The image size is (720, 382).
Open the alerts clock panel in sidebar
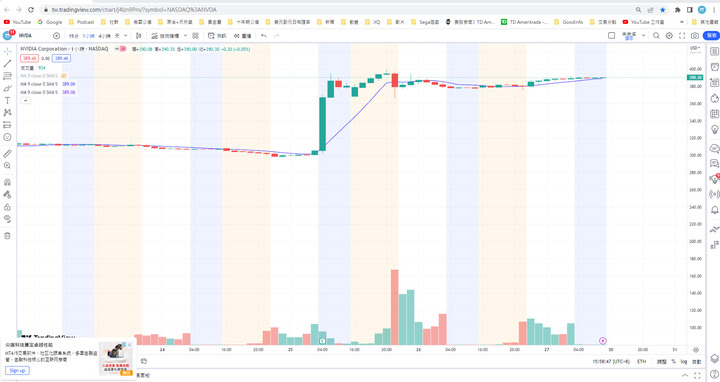[714, 67]
